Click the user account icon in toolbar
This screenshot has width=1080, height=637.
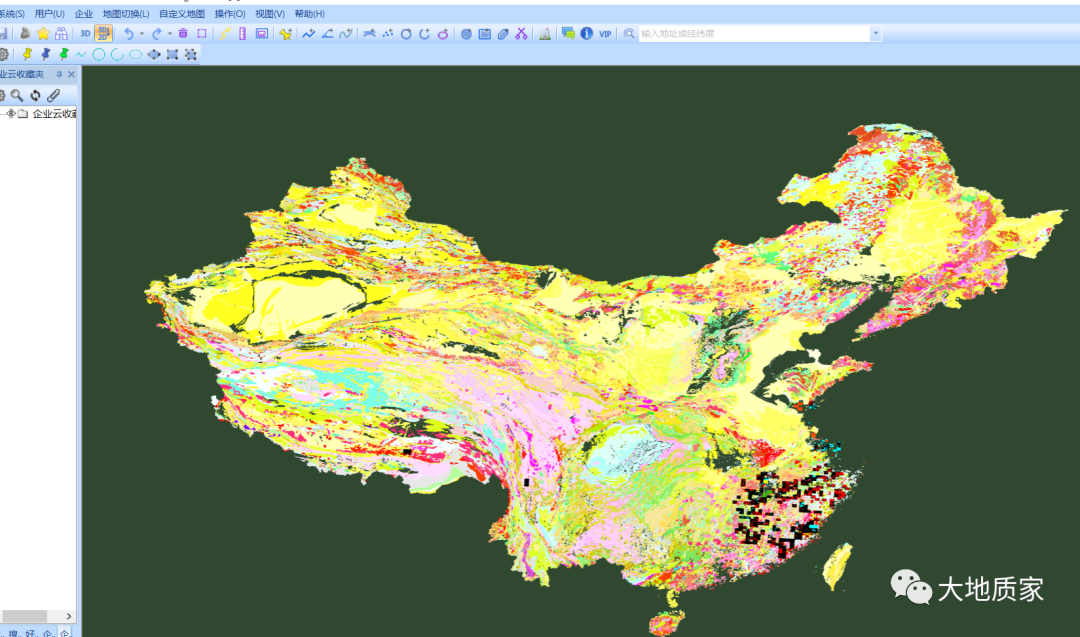(25, 33)
